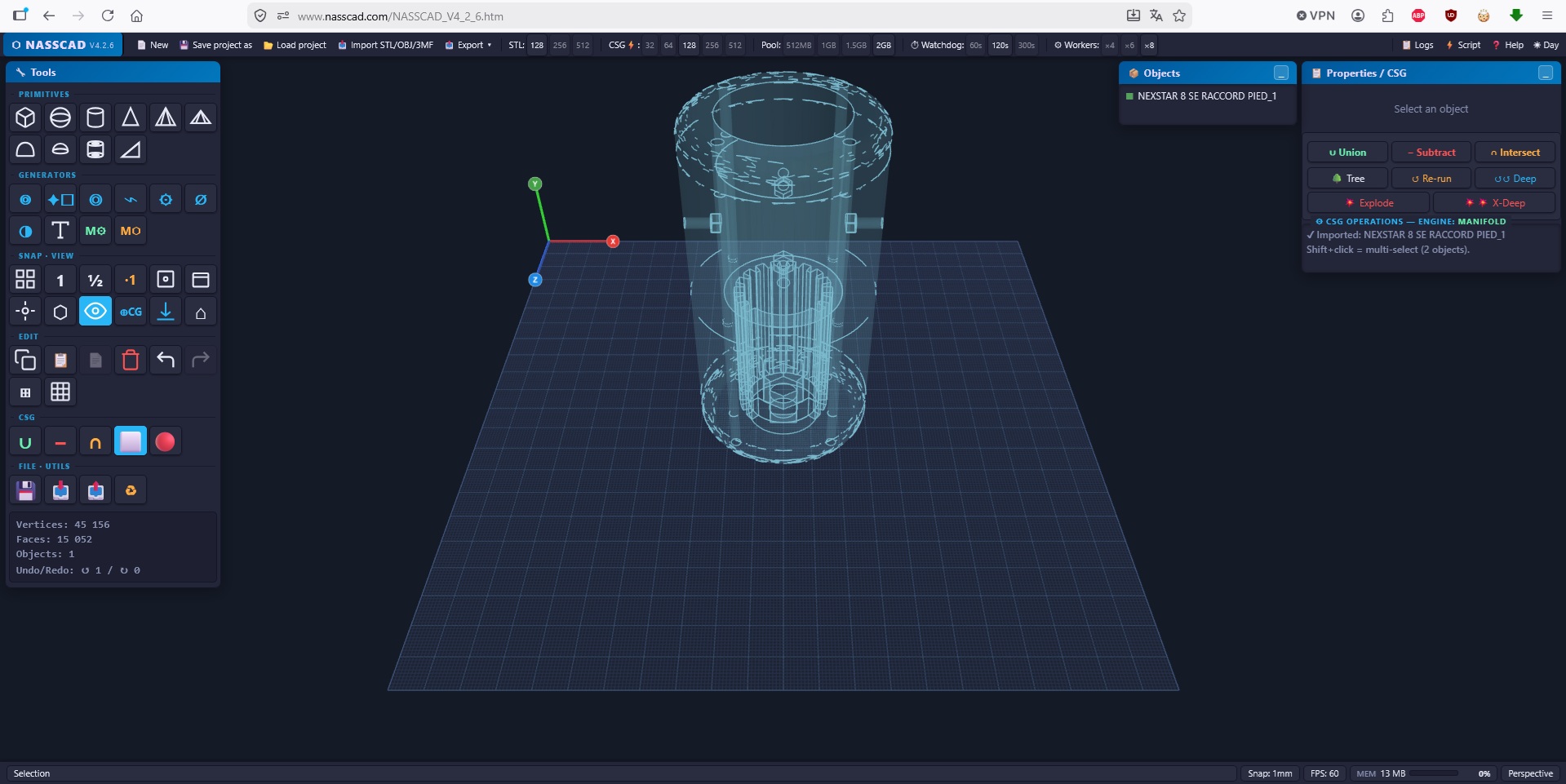Select the lavender square color swatch
Image resolution: width=1566 pixels, height=784 pixels.
click(131, 442)
